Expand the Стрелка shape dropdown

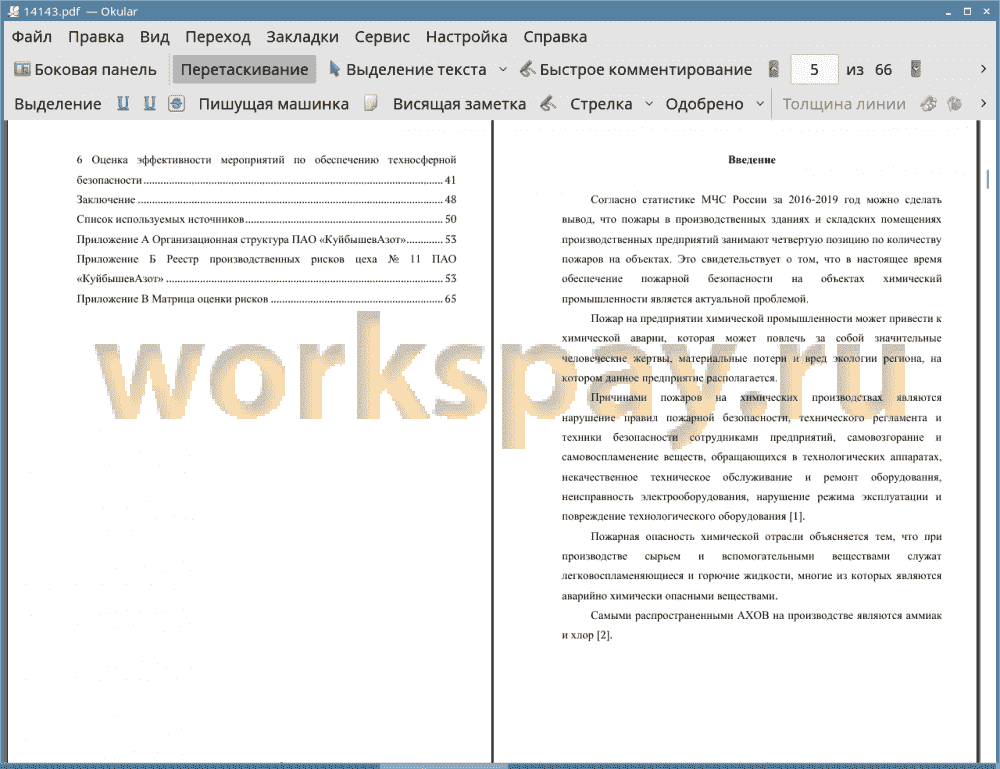[x=649, y=103]
